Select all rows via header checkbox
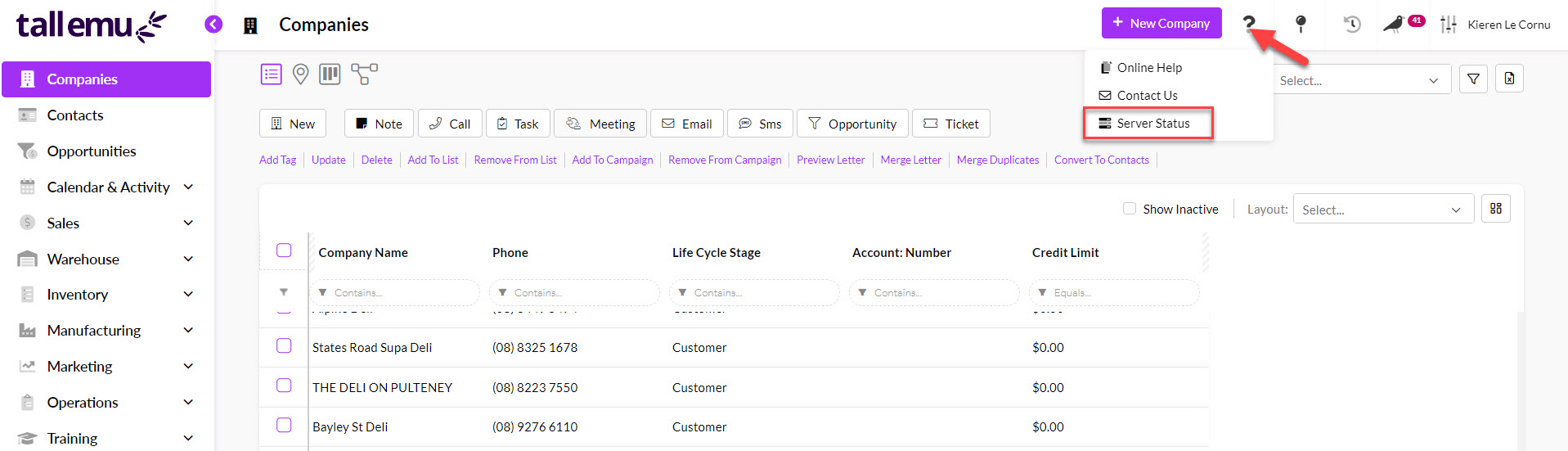1568x451 pixels. click(284, 250)
